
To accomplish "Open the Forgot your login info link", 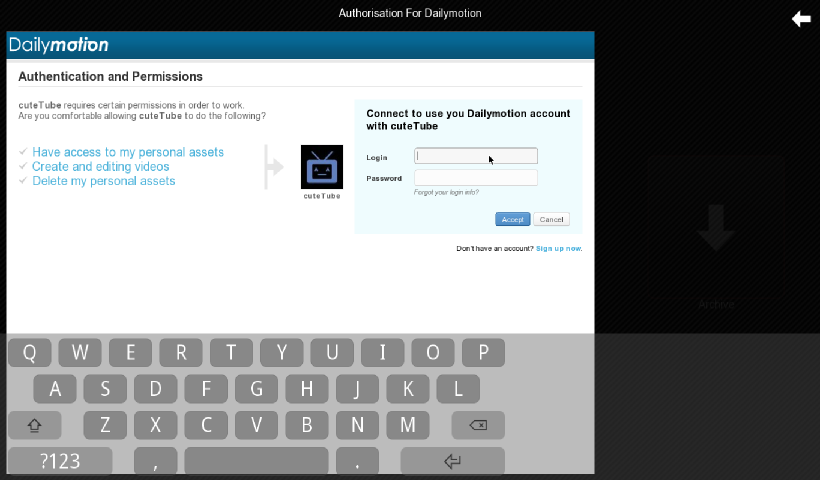I will 446,192.
